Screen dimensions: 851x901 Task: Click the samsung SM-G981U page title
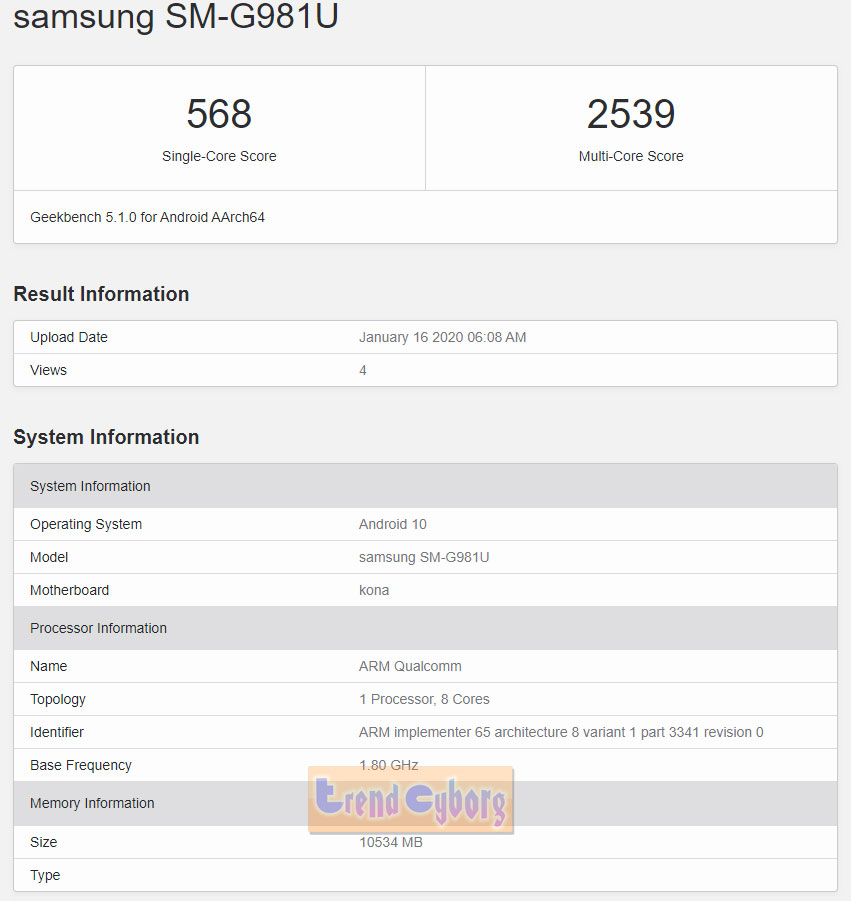175,17
